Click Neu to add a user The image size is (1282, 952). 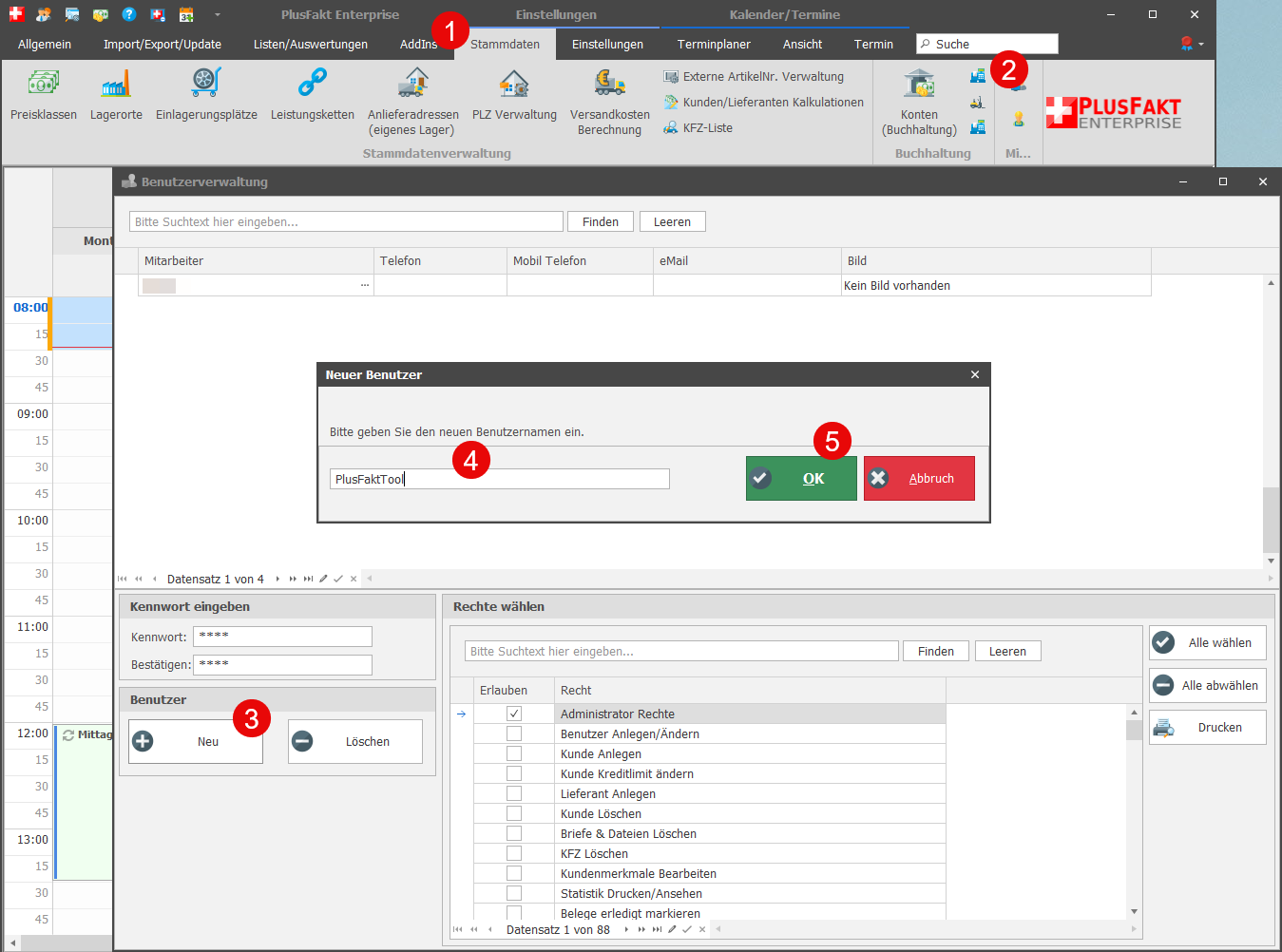(196, 741)
